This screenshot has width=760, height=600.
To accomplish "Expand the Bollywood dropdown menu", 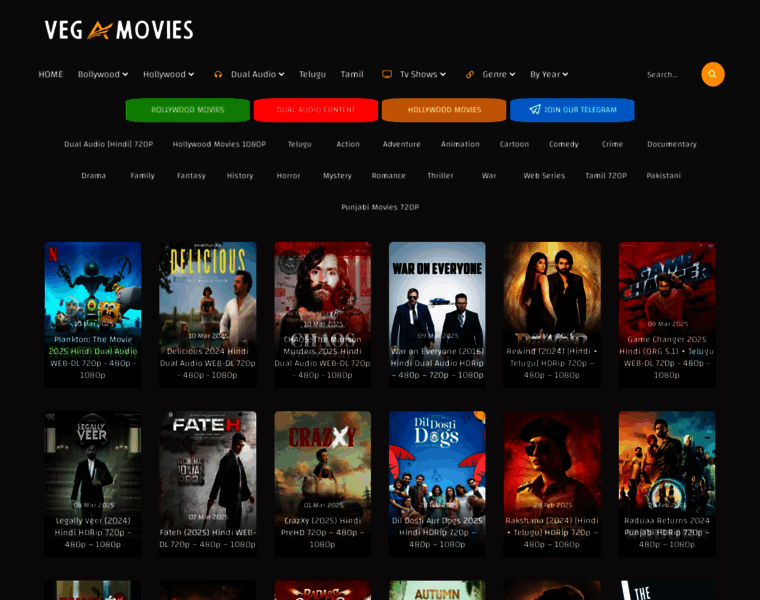I will pos(103,74).
